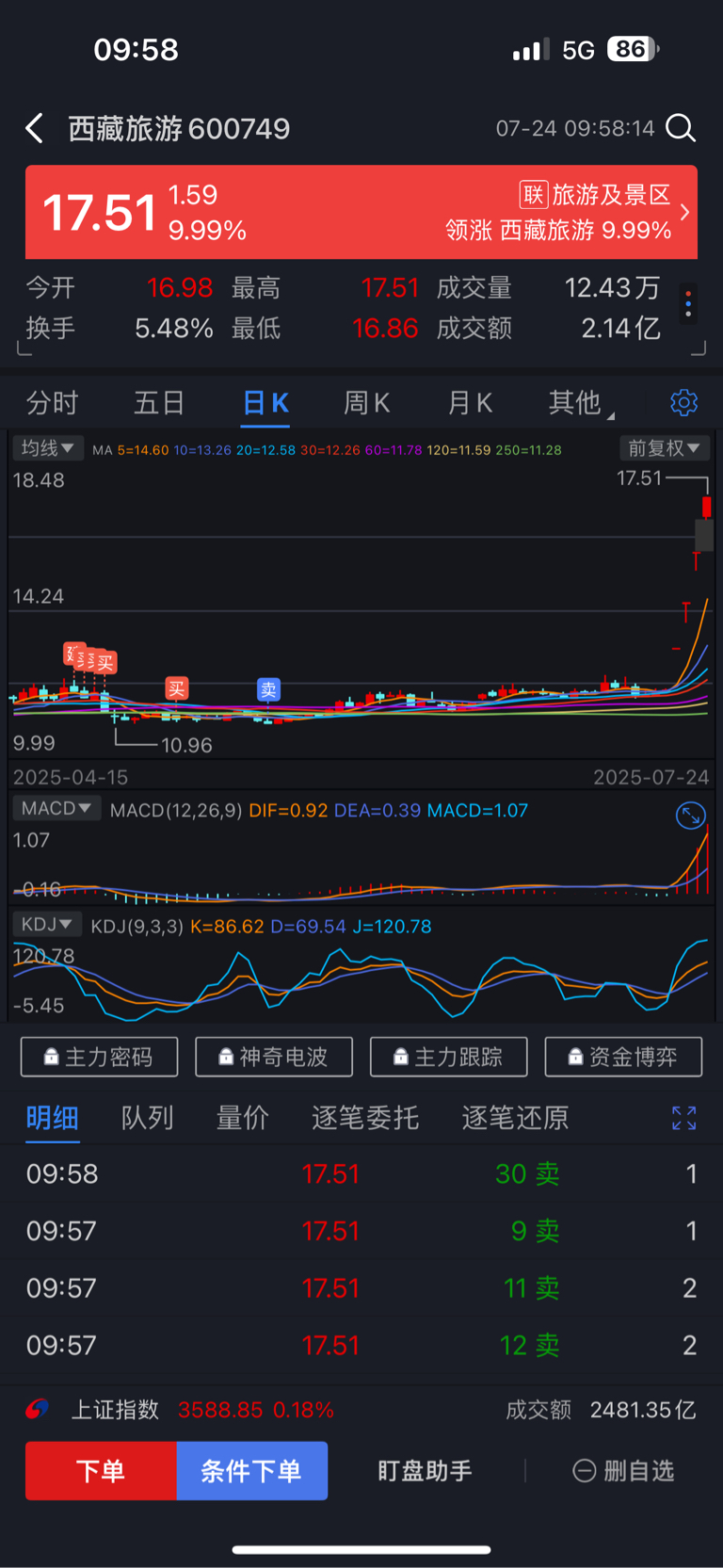Remove stock via 删自选 button
This screenshot has width=723, height=1568.
pos(623,1471)
